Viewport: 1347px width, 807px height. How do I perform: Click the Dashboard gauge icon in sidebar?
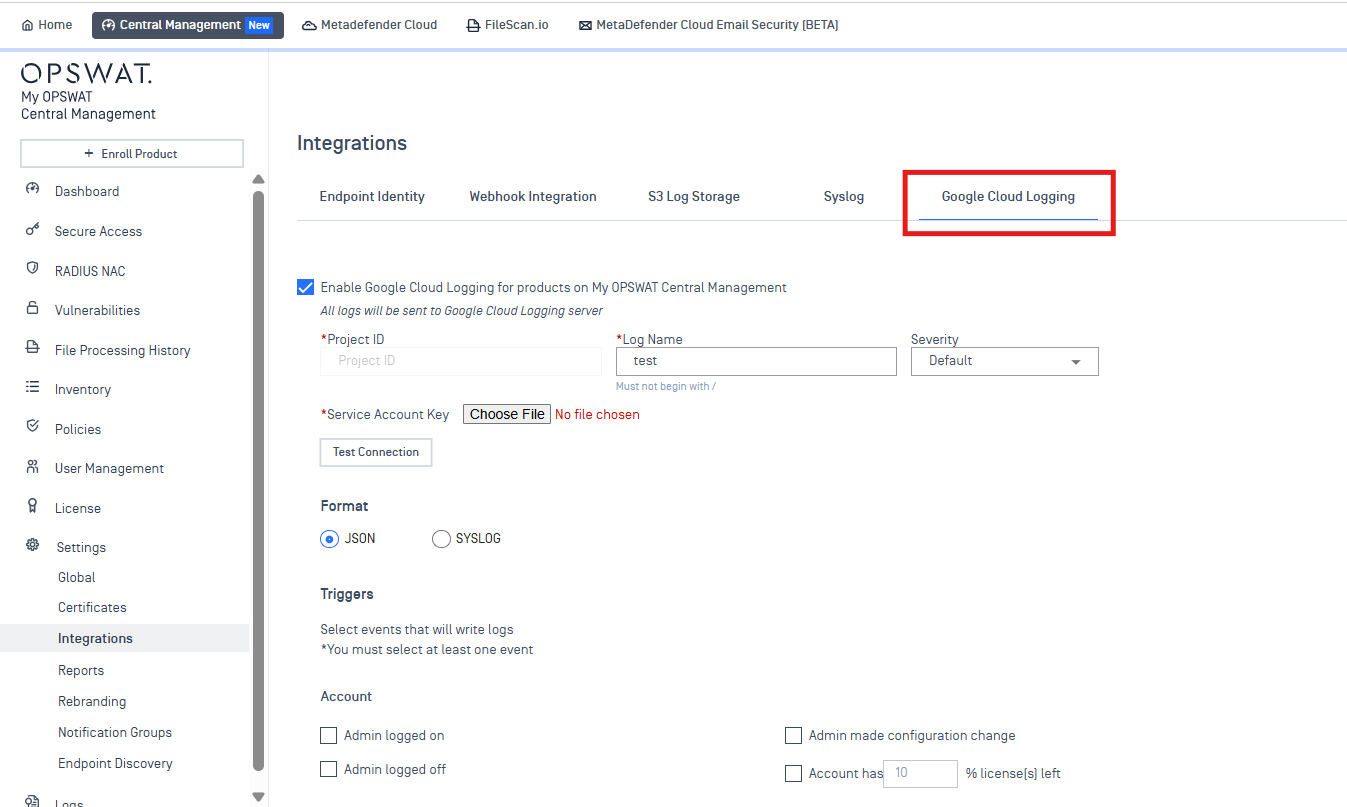point(32,190)
